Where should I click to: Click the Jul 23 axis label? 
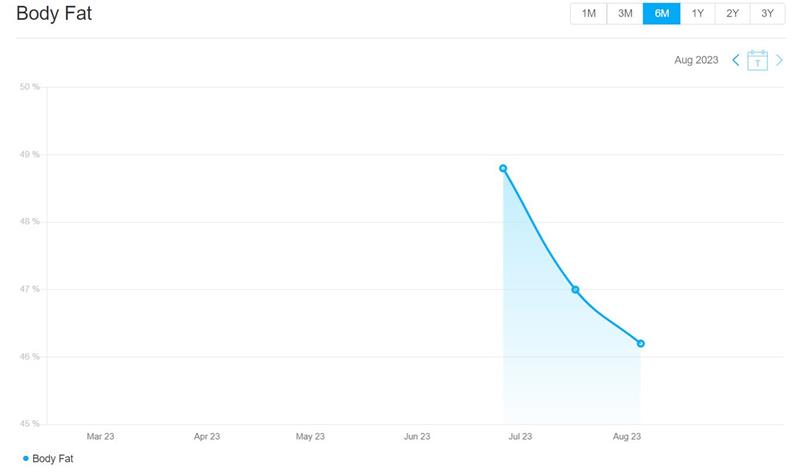pos(520,436)
